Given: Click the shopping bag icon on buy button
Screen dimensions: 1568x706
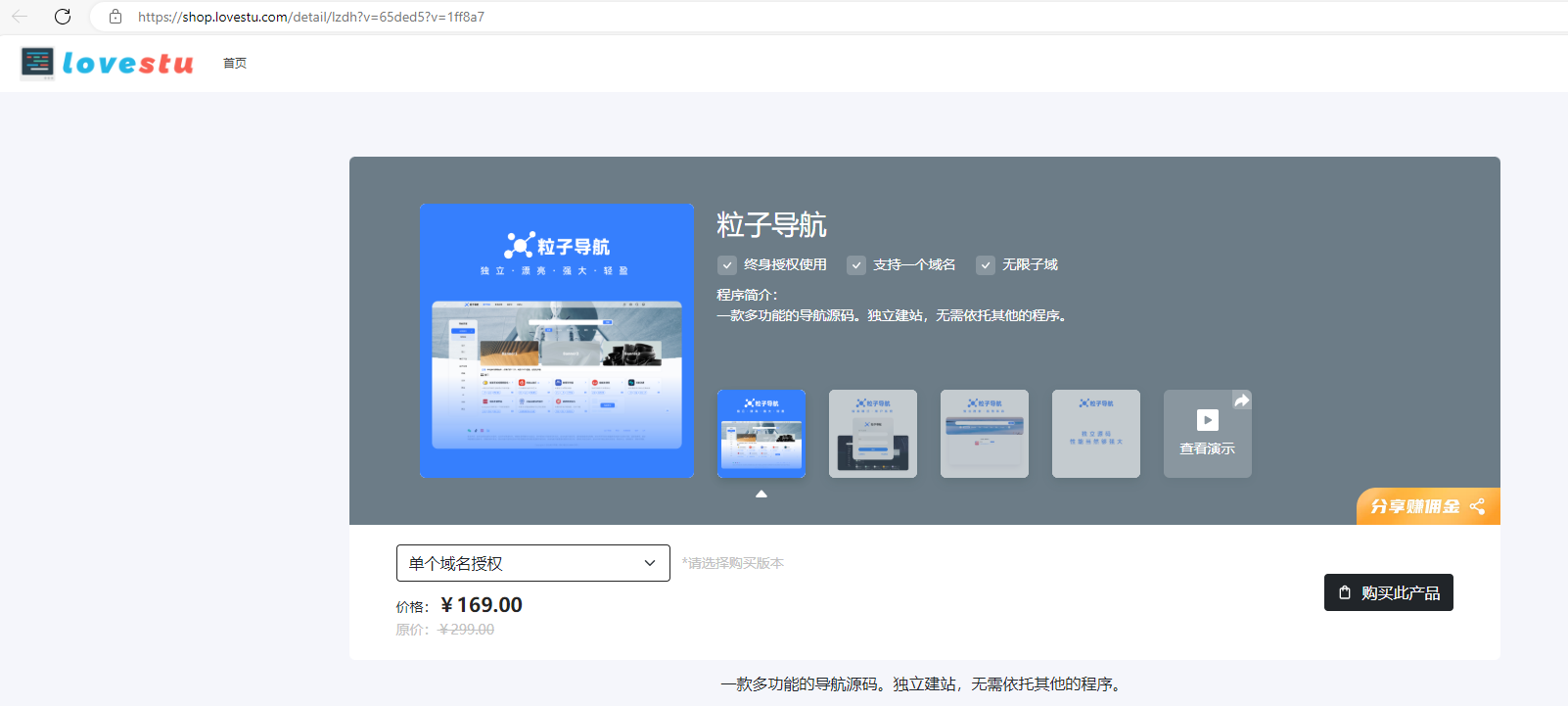Looking at the screenshot, I should pyautogui.click(x=1345, y=592).
